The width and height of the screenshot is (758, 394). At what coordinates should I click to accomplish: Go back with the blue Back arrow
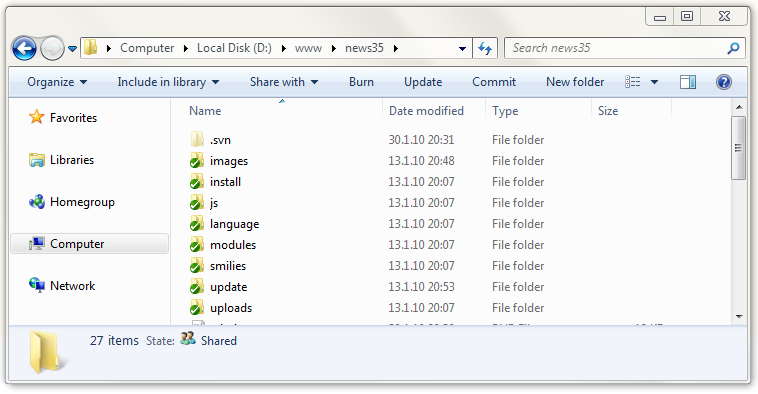click(24, 48)
